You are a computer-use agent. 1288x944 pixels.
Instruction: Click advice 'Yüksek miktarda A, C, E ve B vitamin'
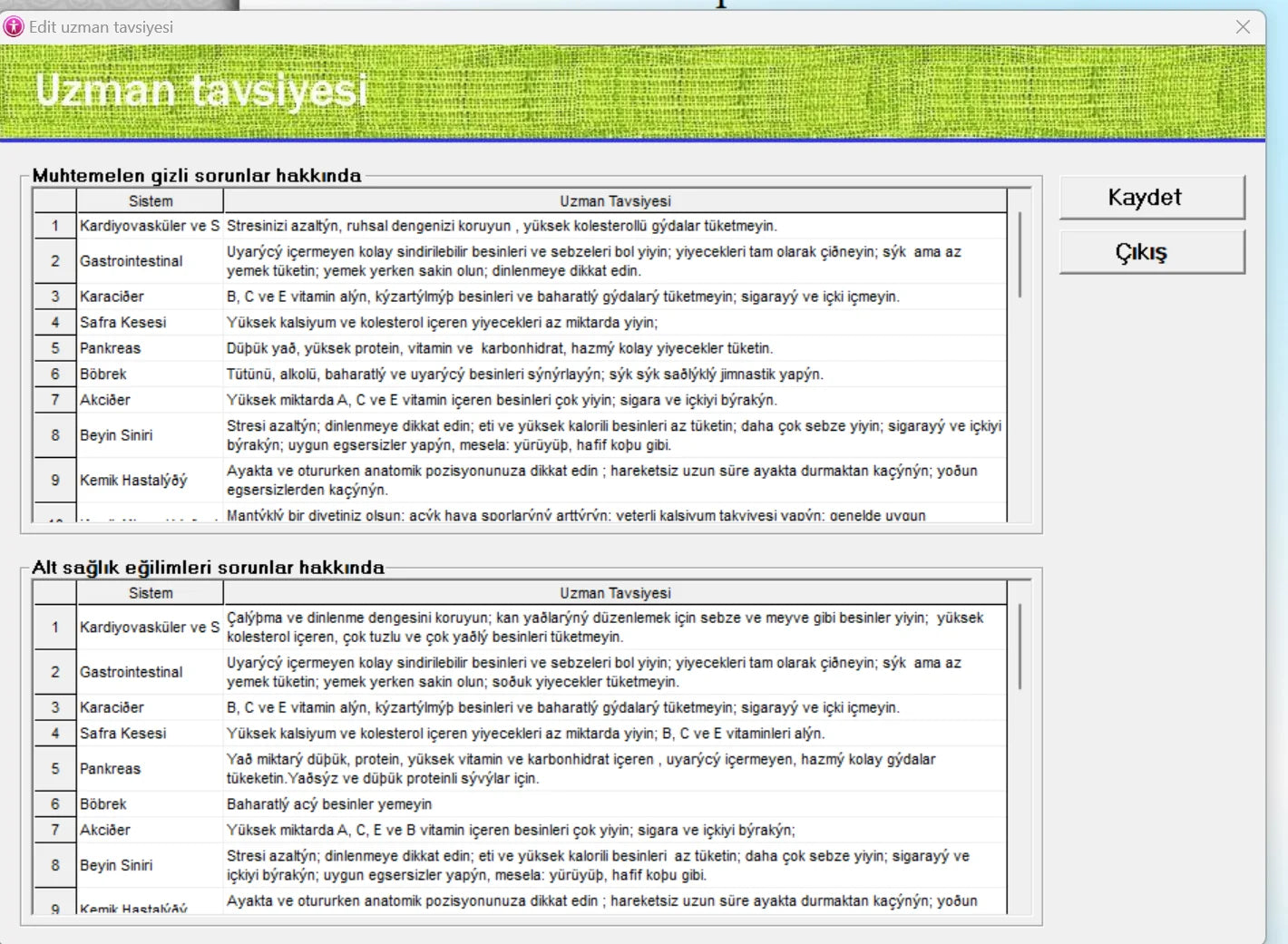coord(615,830)
